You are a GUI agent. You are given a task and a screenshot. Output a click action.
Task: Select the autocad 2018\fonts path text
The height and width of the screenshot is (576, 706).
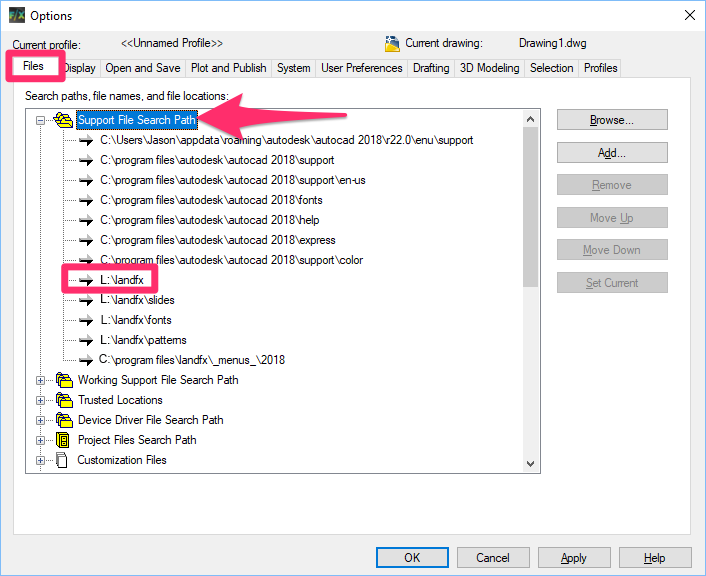pos(211,200)
